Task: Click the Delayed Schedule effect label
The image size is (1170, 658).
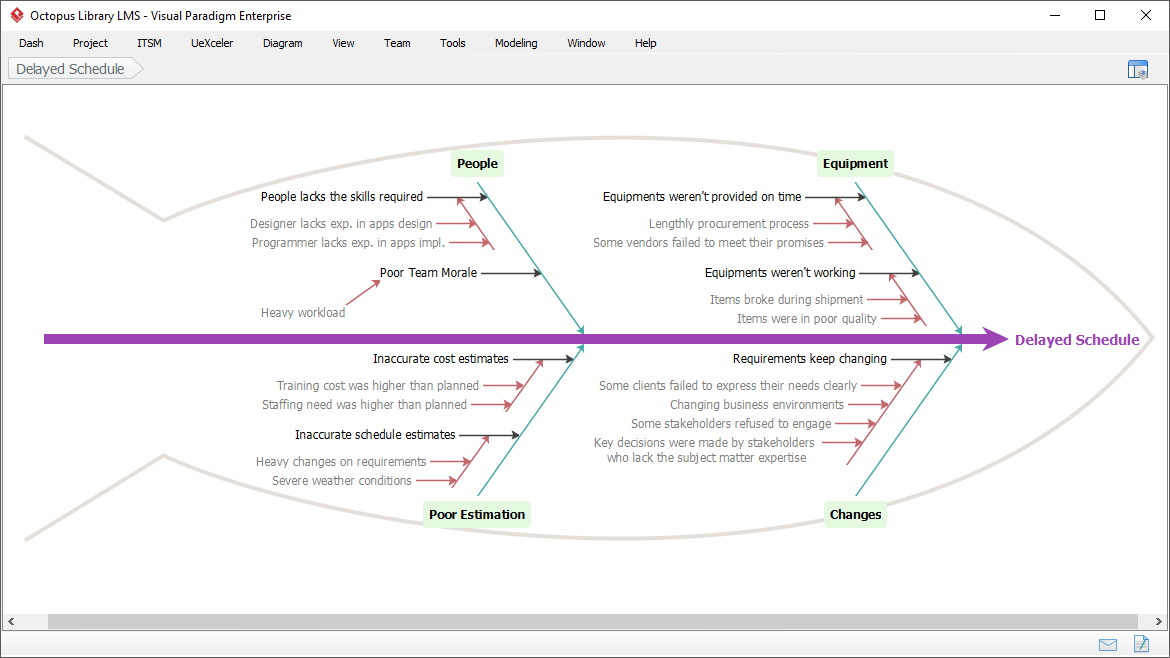Action: point(1077,339)
